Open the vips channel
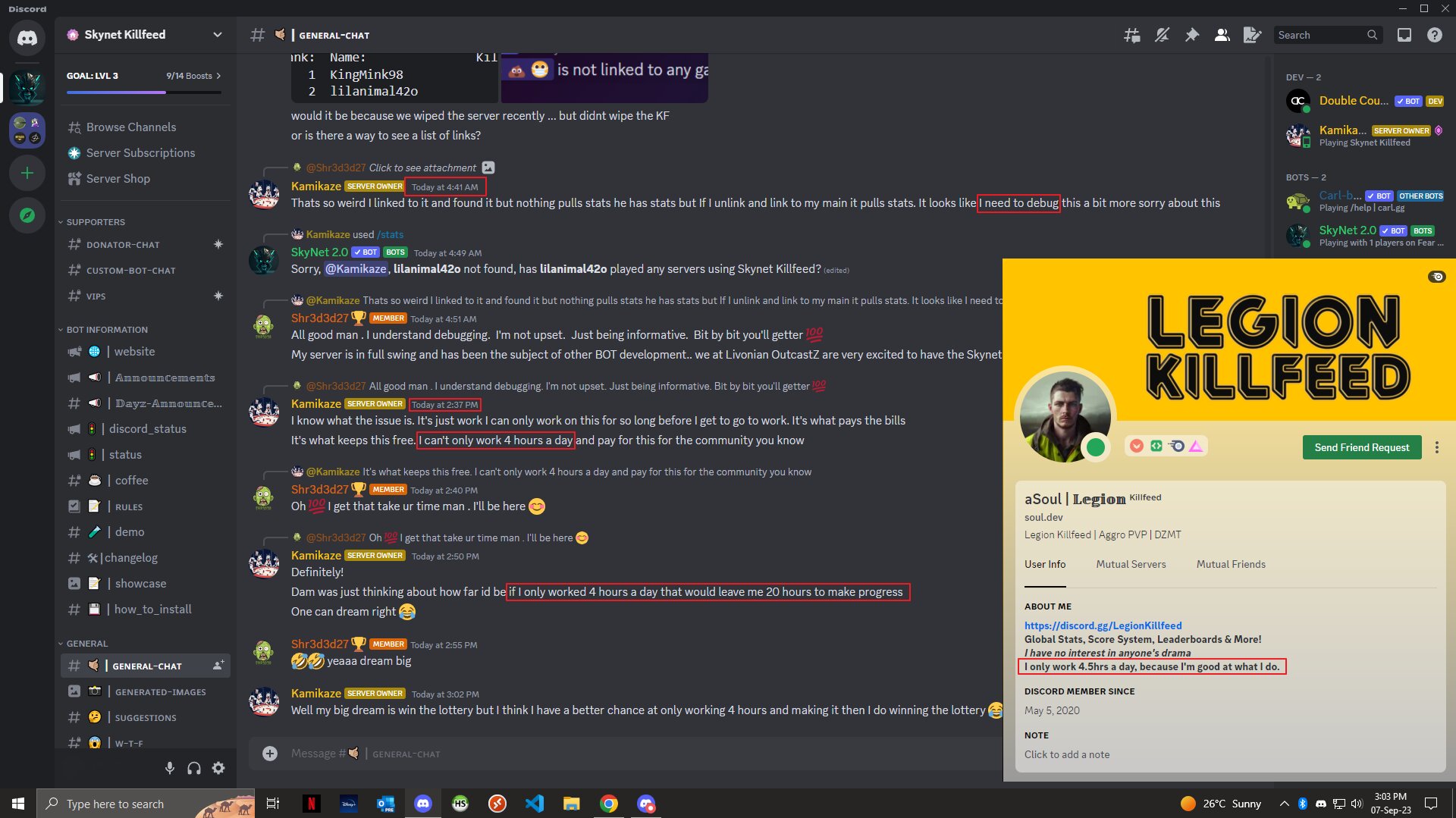 (145, 296)
